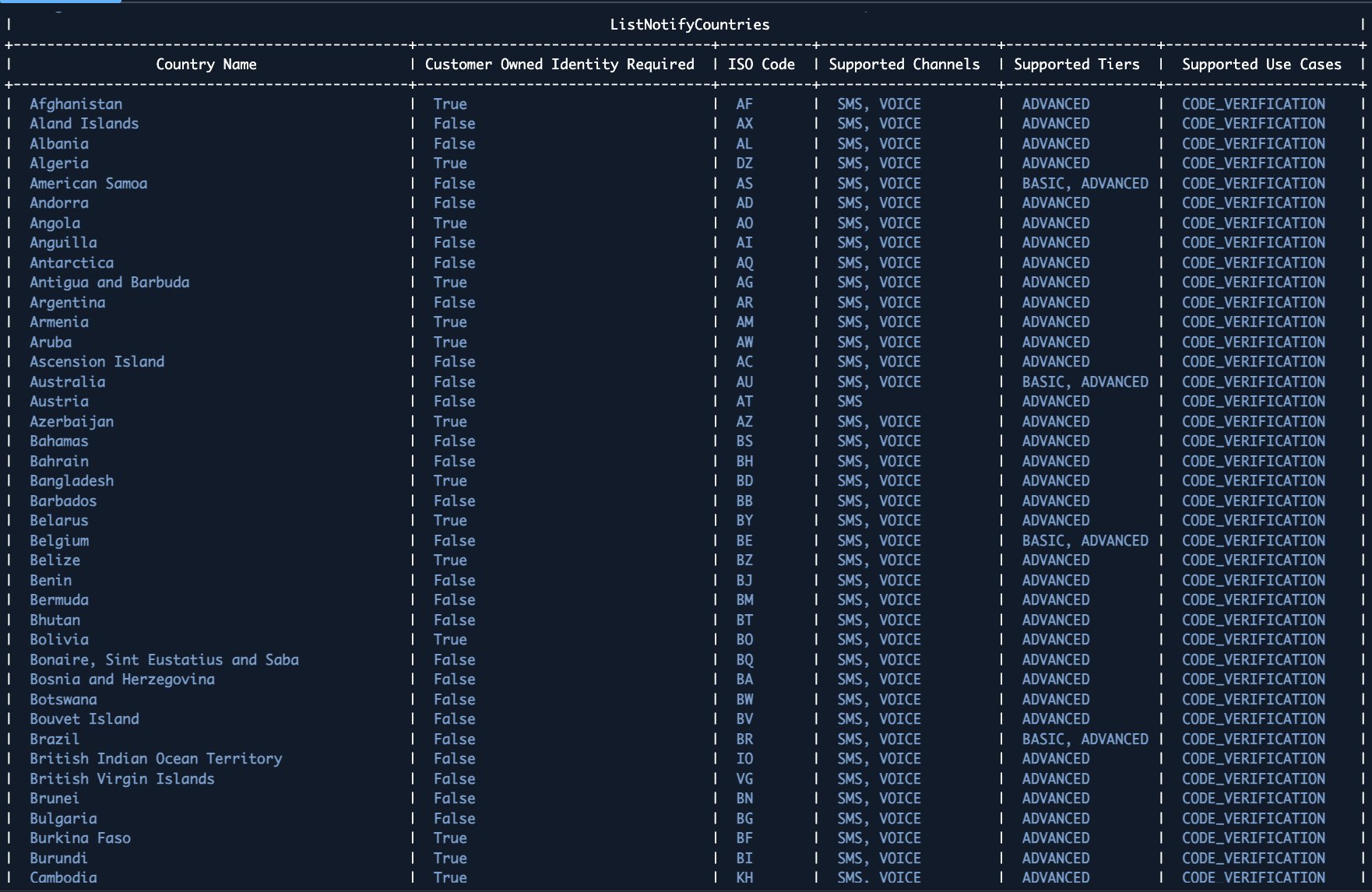Click the AQ ISO code
The height and width of the screenshot is (892, 1372).
pyautogui.click(x=744, y=262)
